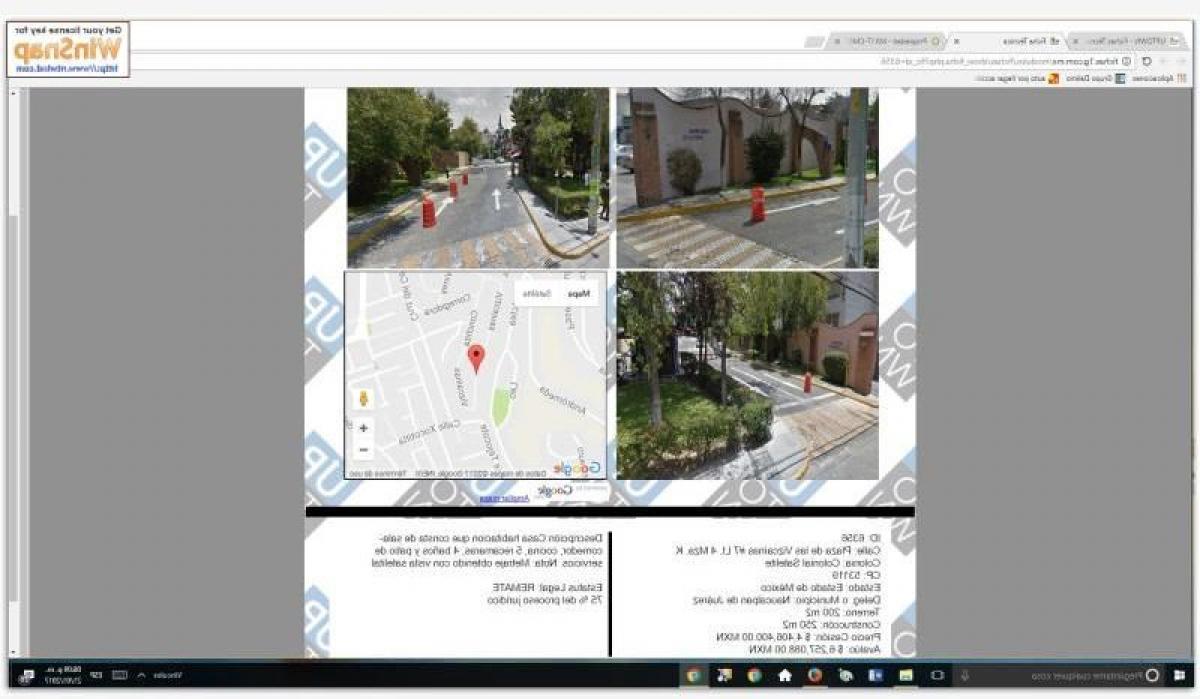This screenshot has width=1200, height=699.
Task: Expand the hidden system tray icons chevron
Action: click(x=140, y=675)
